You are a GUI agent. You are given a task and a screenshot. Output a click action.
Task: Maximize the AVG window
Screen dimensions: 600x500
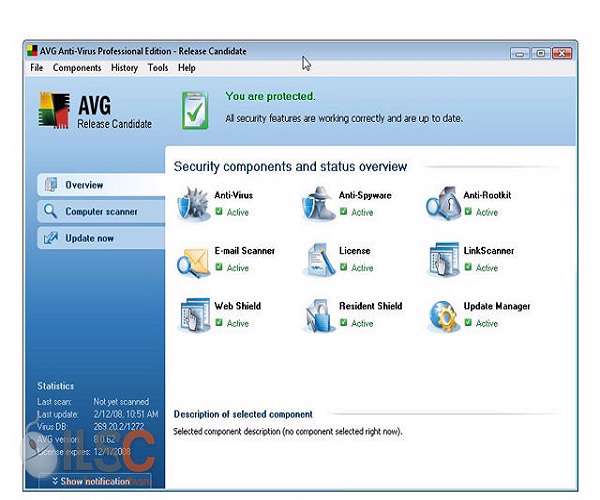541,53
